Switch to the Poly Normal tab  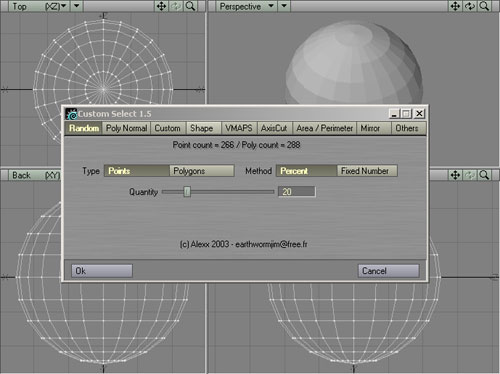(126, 128)
